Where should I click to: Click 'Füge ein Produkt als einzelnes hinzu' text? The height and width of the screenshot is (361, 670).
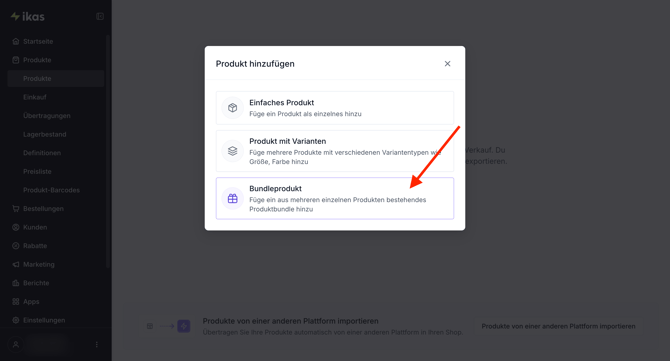pyautogui.click(x=305, y=114)
